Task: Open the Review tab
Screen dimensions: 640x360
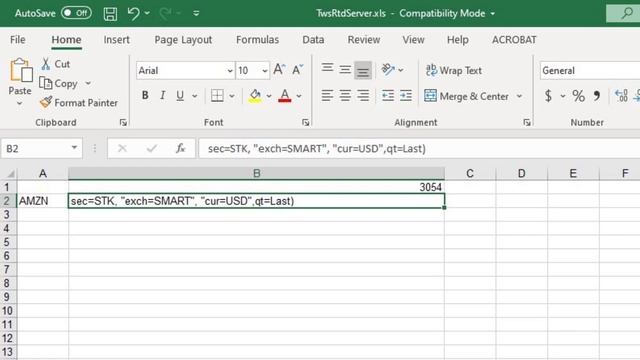Action: 364,40
